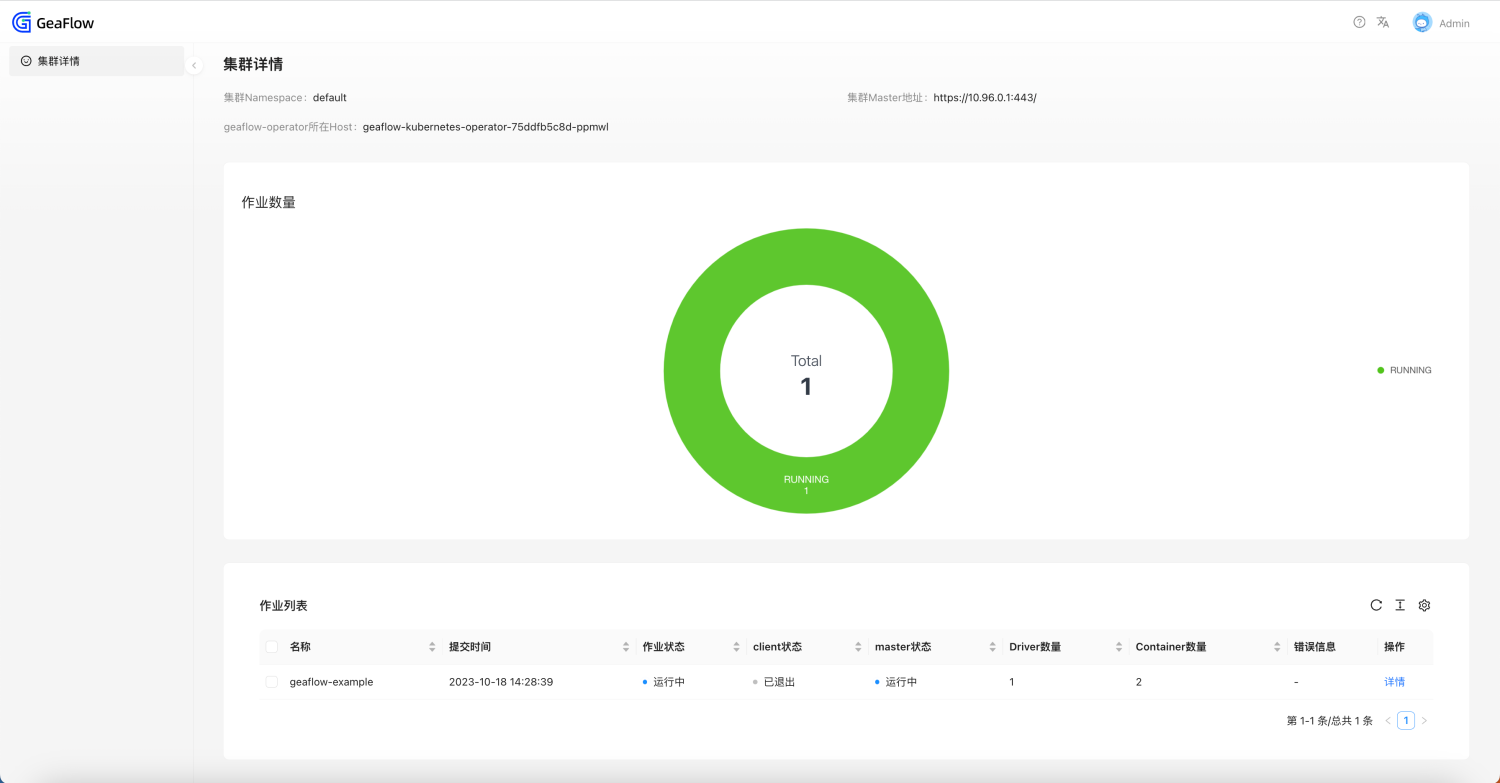
Task: Click the Admin avatar icon
Action: pyautogui.click(x=1422, y=22)
